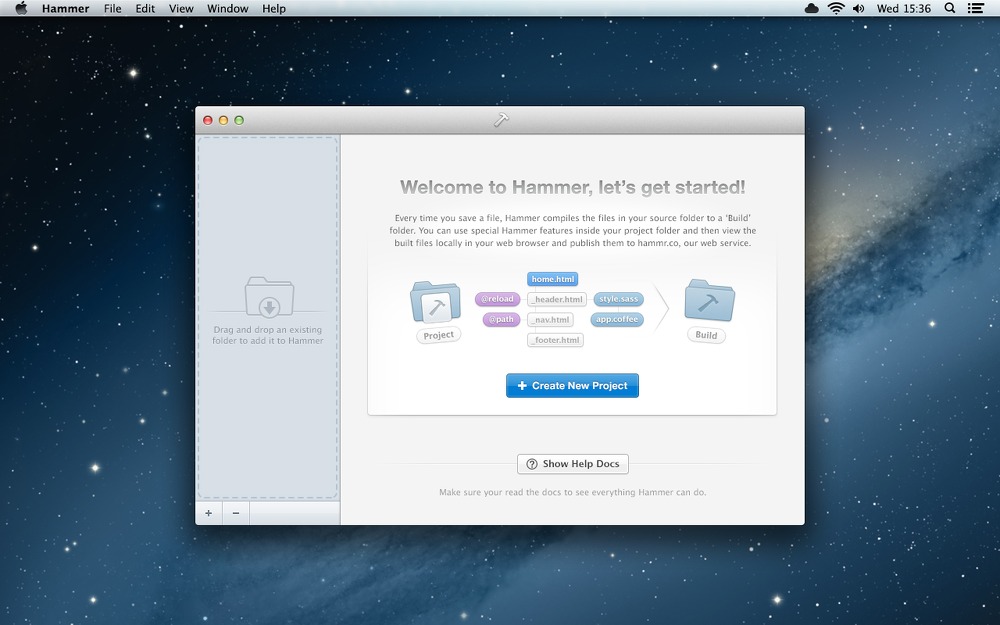1000x625 pixels.
Task: Click the drag-and-drop folder download icon
Action: [x=269, y=297]
